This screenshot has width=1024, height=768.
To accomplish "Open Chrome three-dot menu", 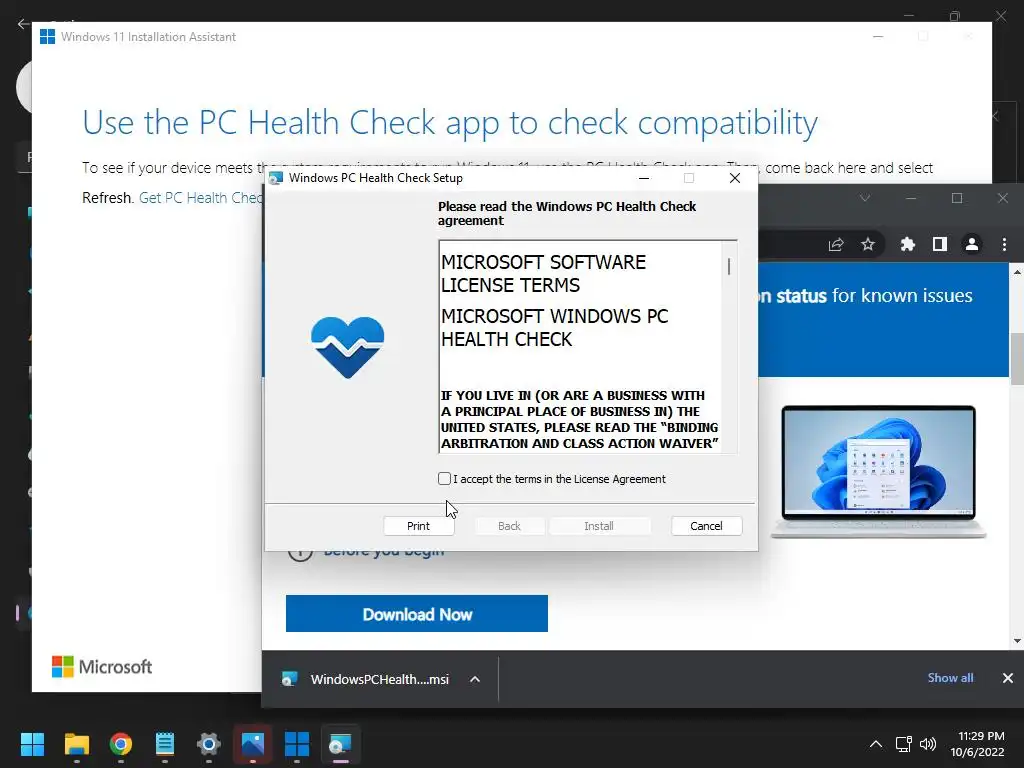I will point(1004,244).
